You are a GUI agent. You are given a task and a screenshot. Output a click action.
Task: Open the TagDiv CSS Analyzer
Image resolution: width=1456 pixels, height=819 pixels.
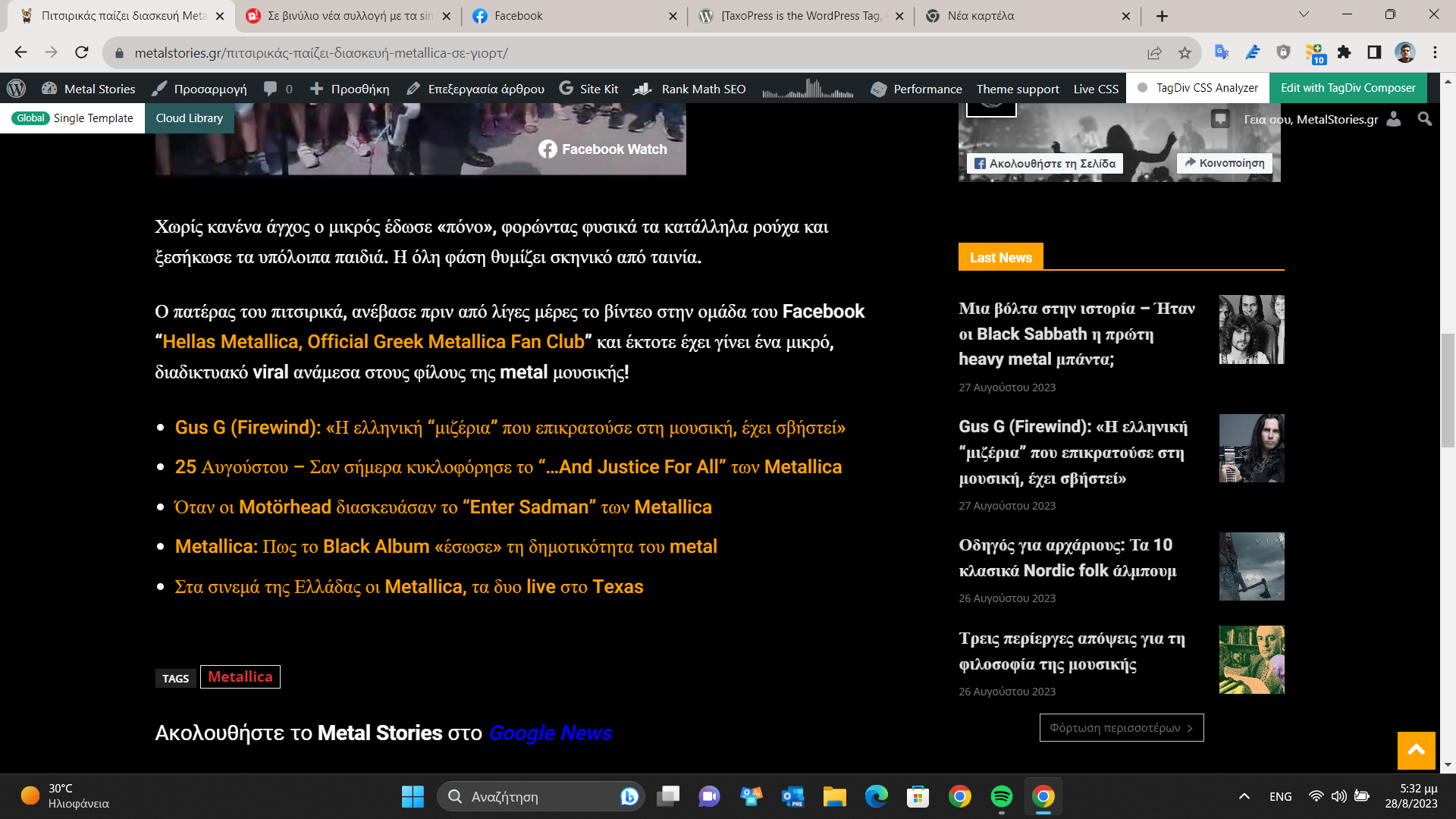[1197, 88]
